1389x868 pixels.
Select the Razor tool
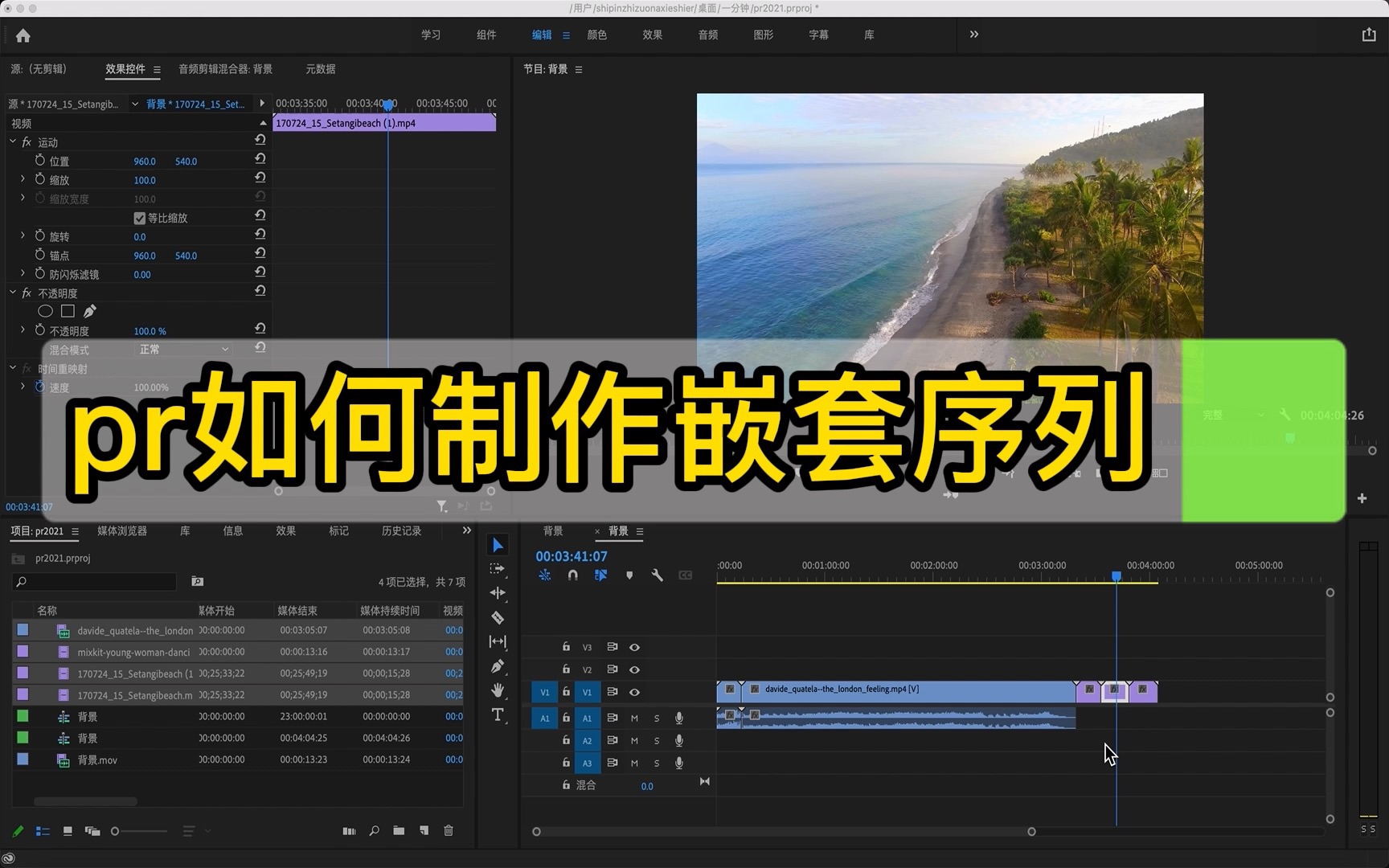click(498, 617)
